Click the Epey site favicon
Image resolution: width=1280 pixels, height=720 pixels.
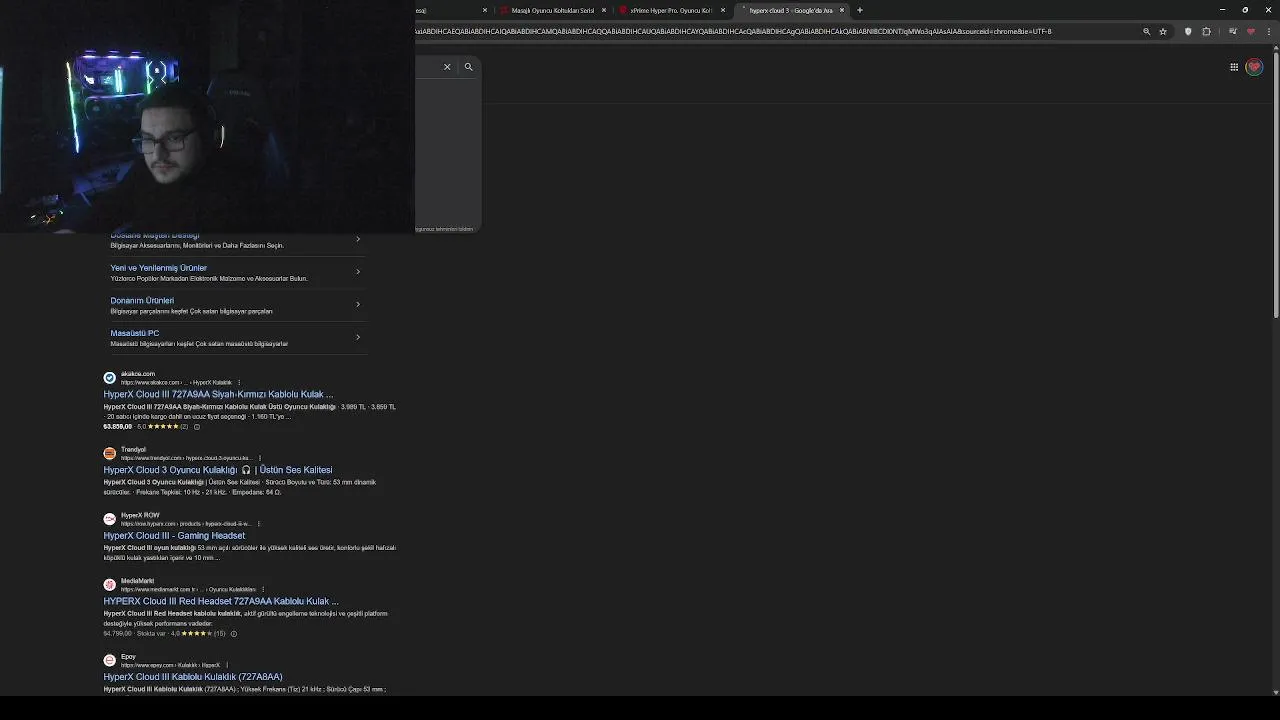coord(109,660)
